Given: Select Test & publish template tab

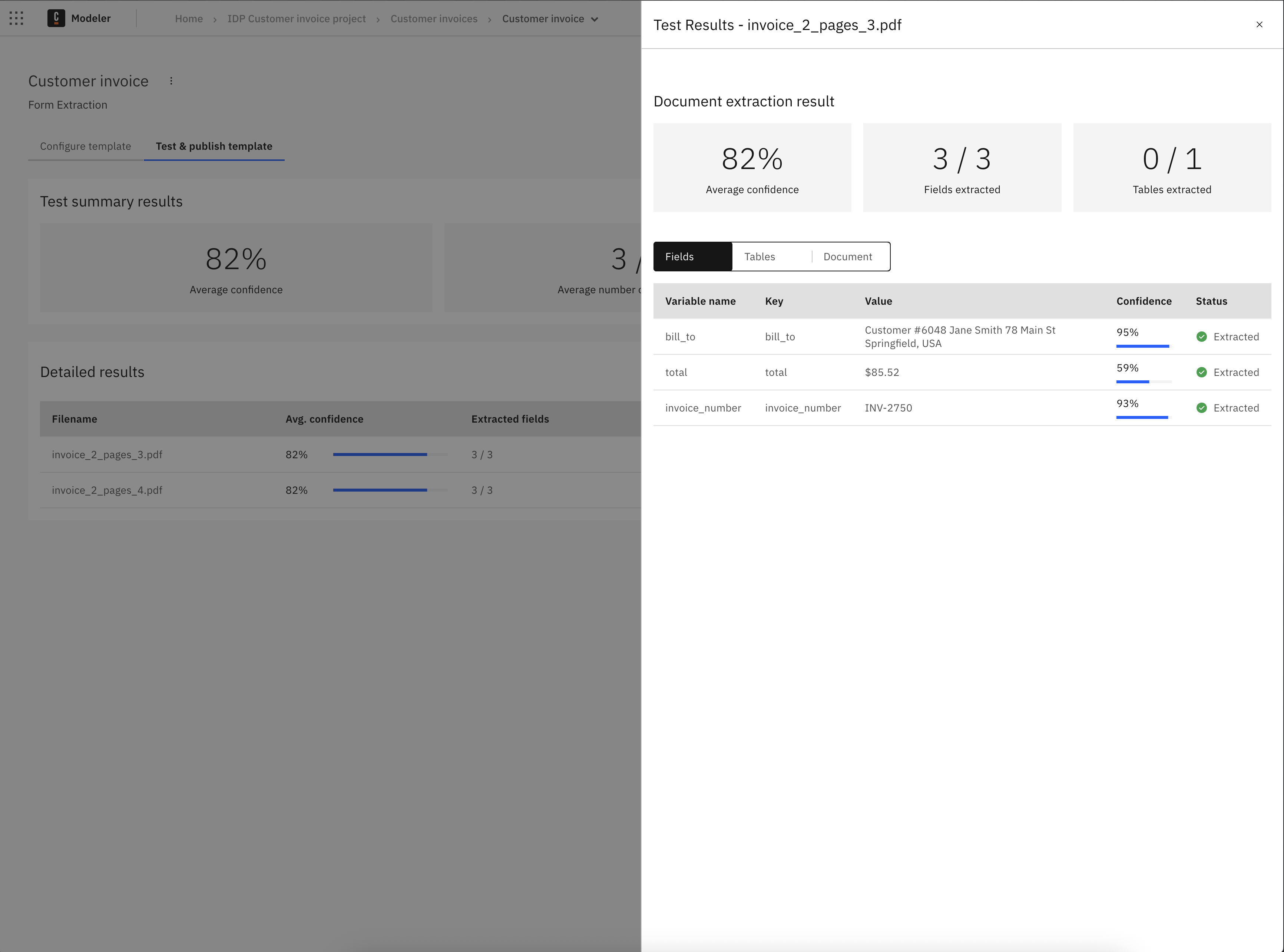Looking at the screenshot, I should [214, 146].
